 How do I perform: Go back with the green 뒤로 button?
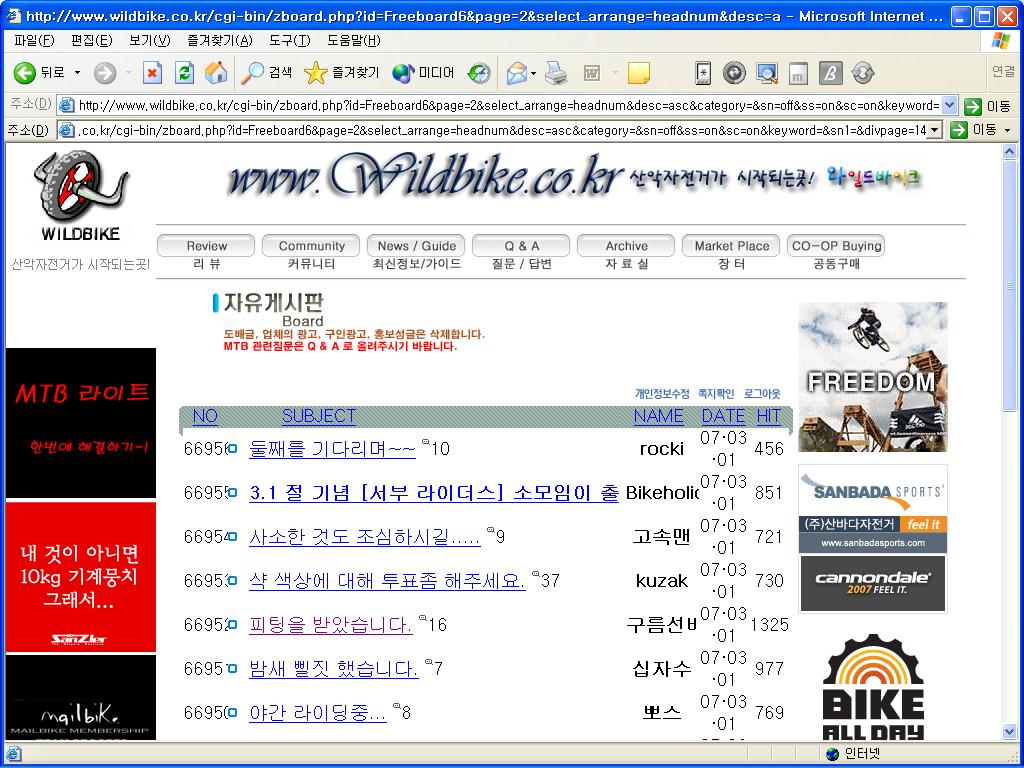click(40, 72)
